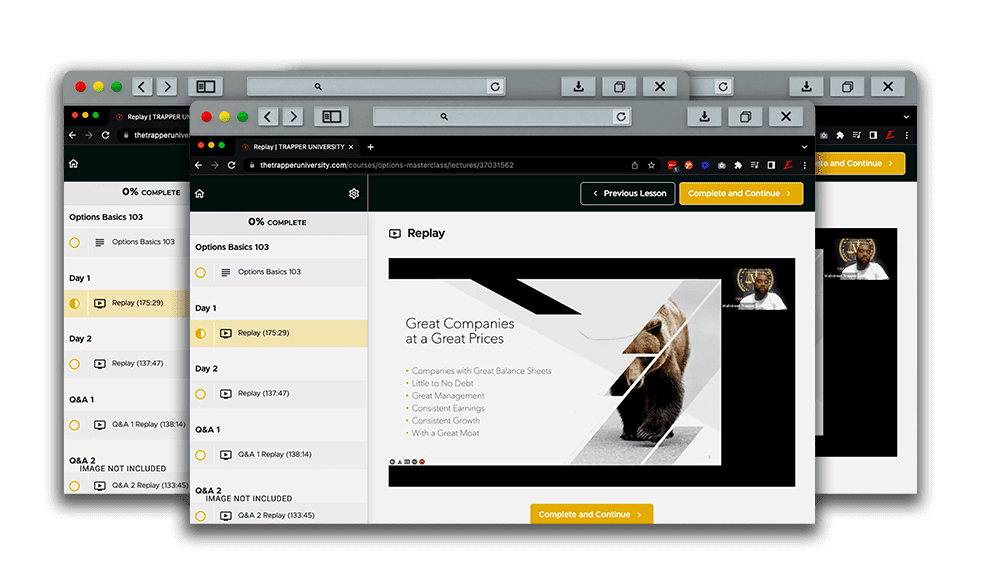The width and height of the screenshot is (1000, 562).
Task: Open the Replay (175:29) lesson in front sidebar
Action: pyautogui.click(x=263, y=333)
